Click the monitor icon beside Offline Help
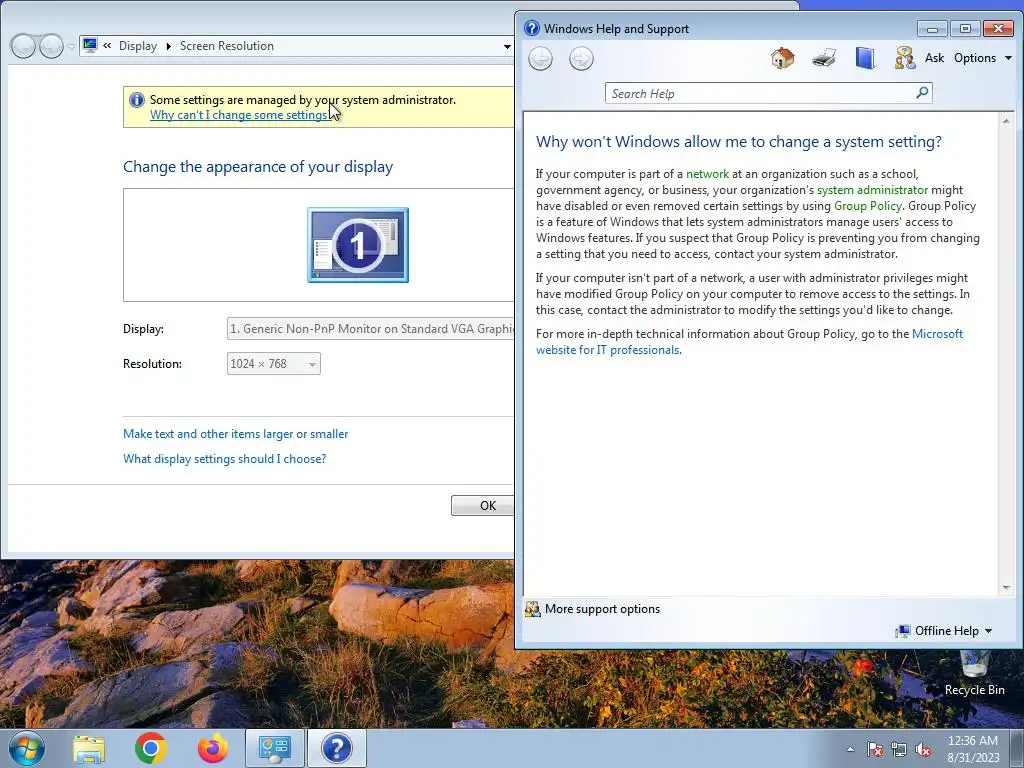The width and height of the screenshot is (1024, 768). tap(903, 631)
